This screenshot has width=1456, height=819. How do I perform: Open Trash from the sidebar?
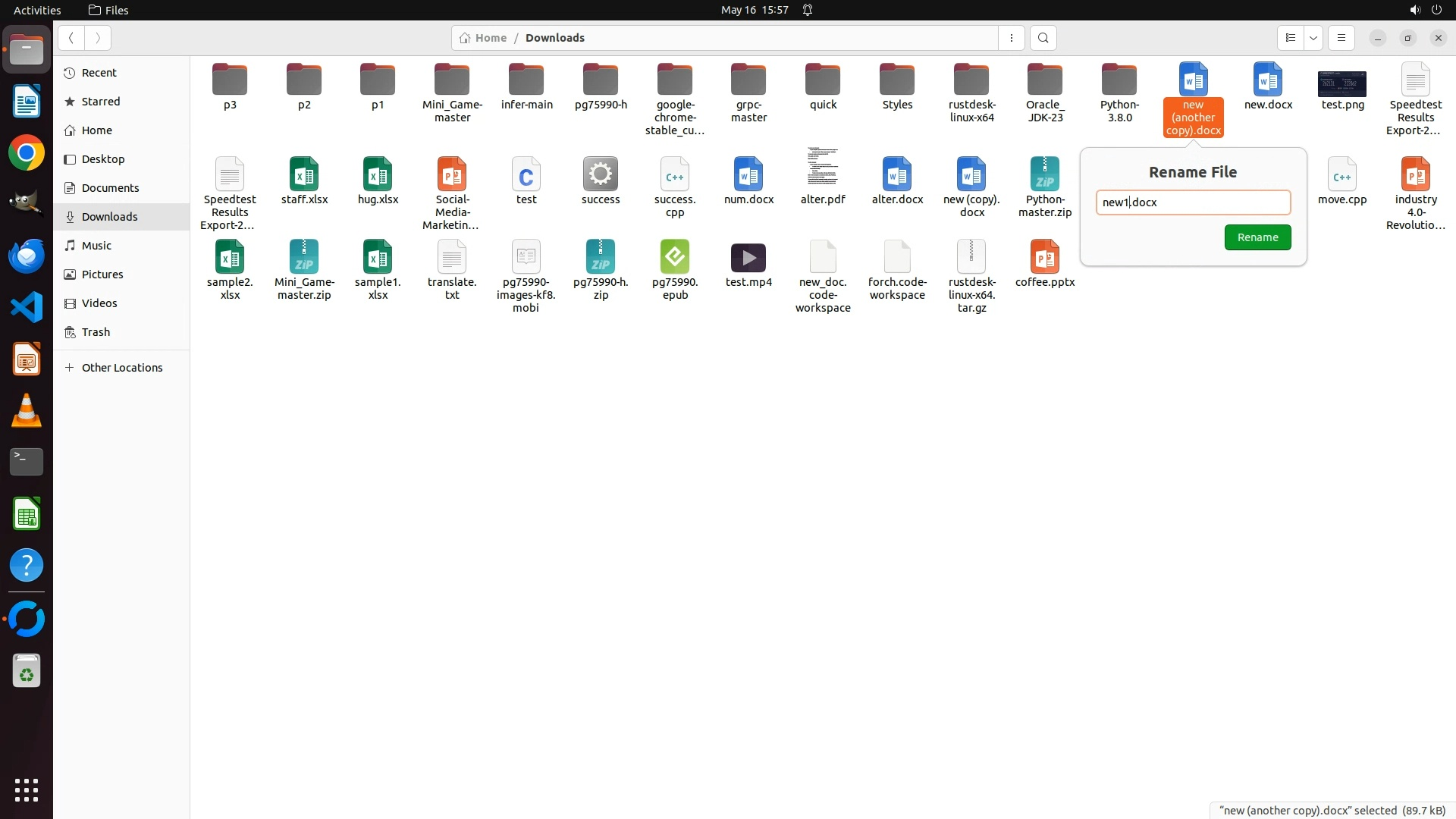click(96, 332)
